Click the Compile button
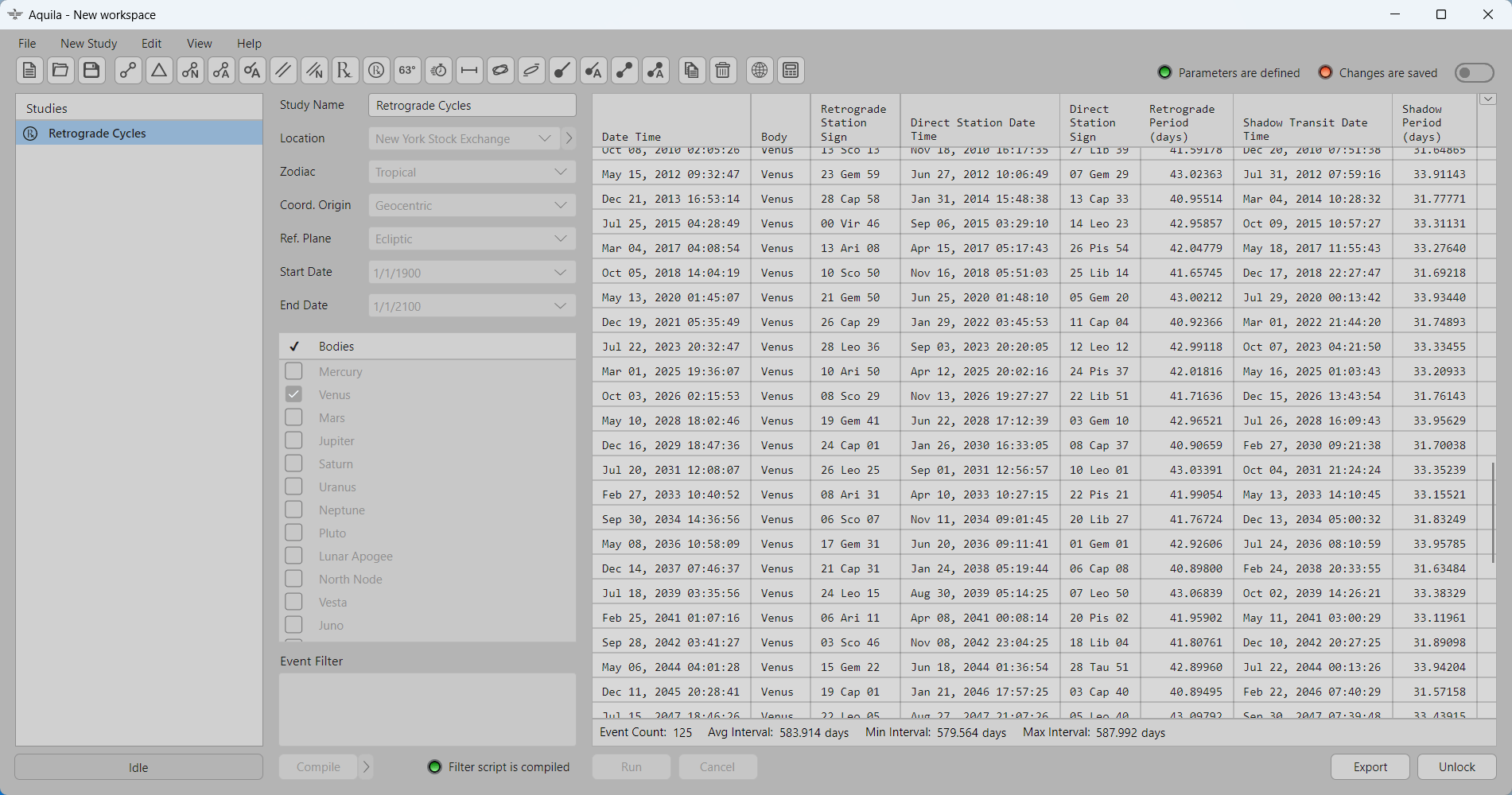1512x795 pixels. pyautogui.click(x=318, y=767)
